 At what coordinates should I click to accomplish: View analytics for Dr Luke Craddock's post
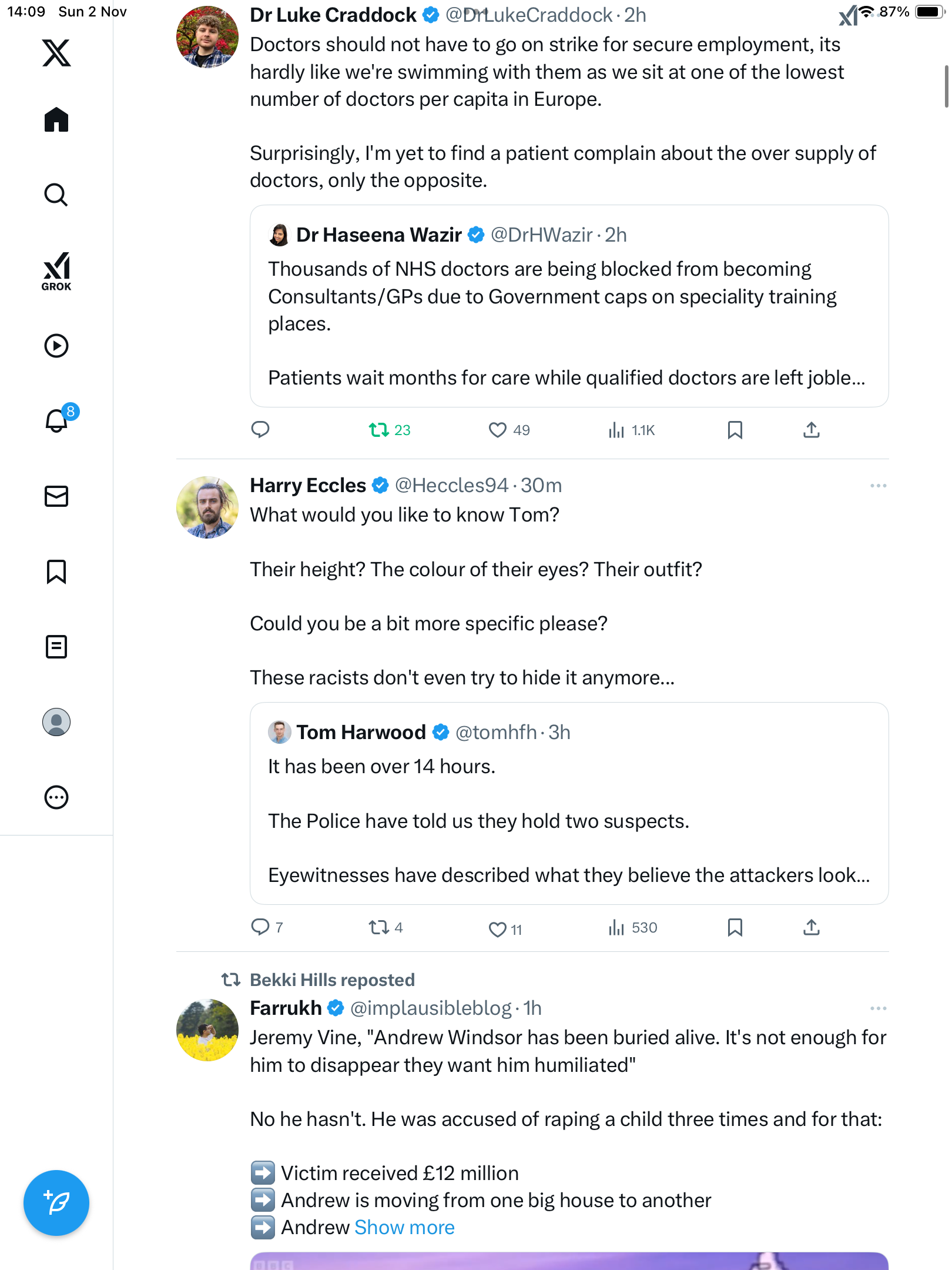coord(617,430)
